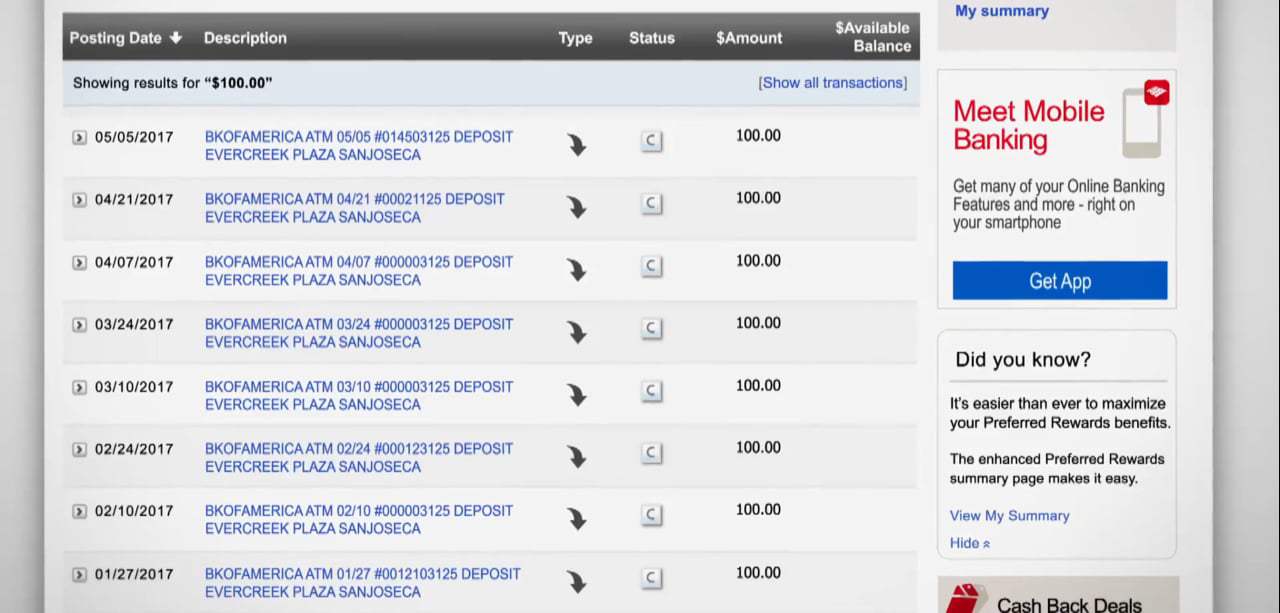The image size is (1280, 613).
Task: Open the My summary link
Action: click(1002, 11)
